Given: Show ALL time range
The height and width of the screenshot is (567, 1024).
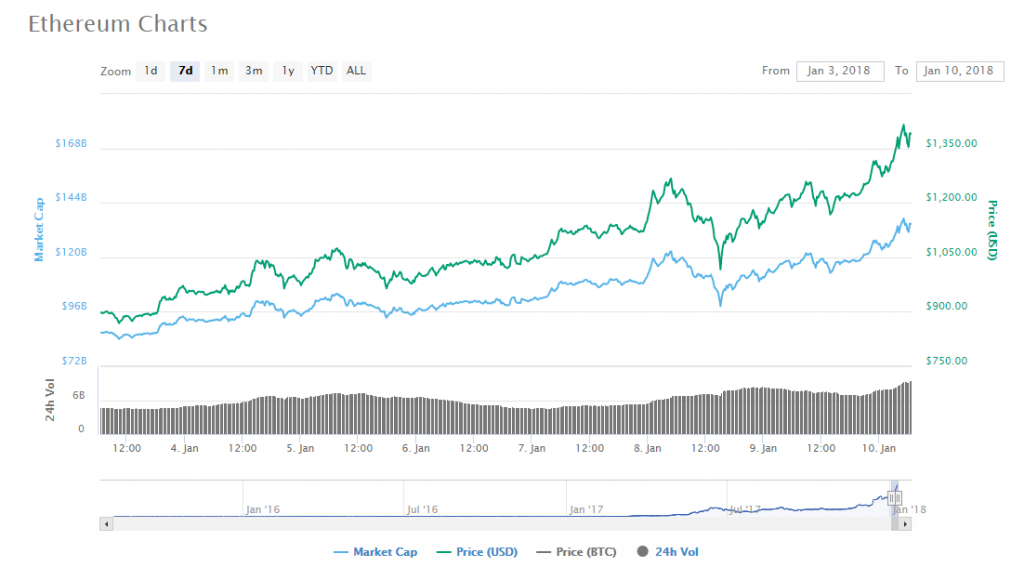Looking at the screenshot, I should 356,71.
